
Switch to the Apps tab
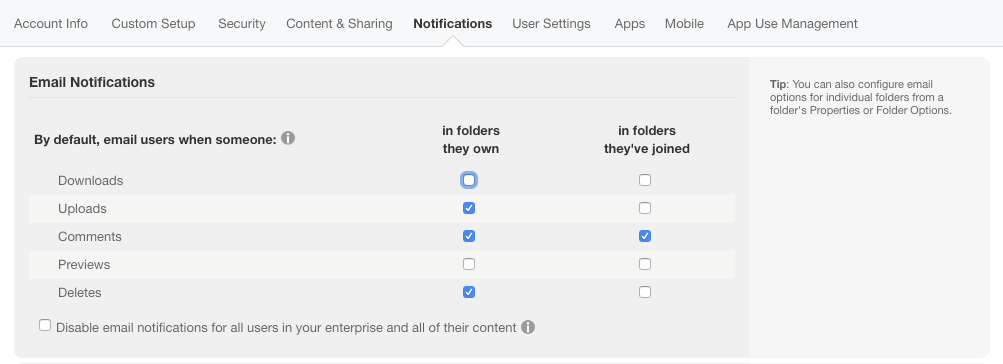(x=630, y=24)
